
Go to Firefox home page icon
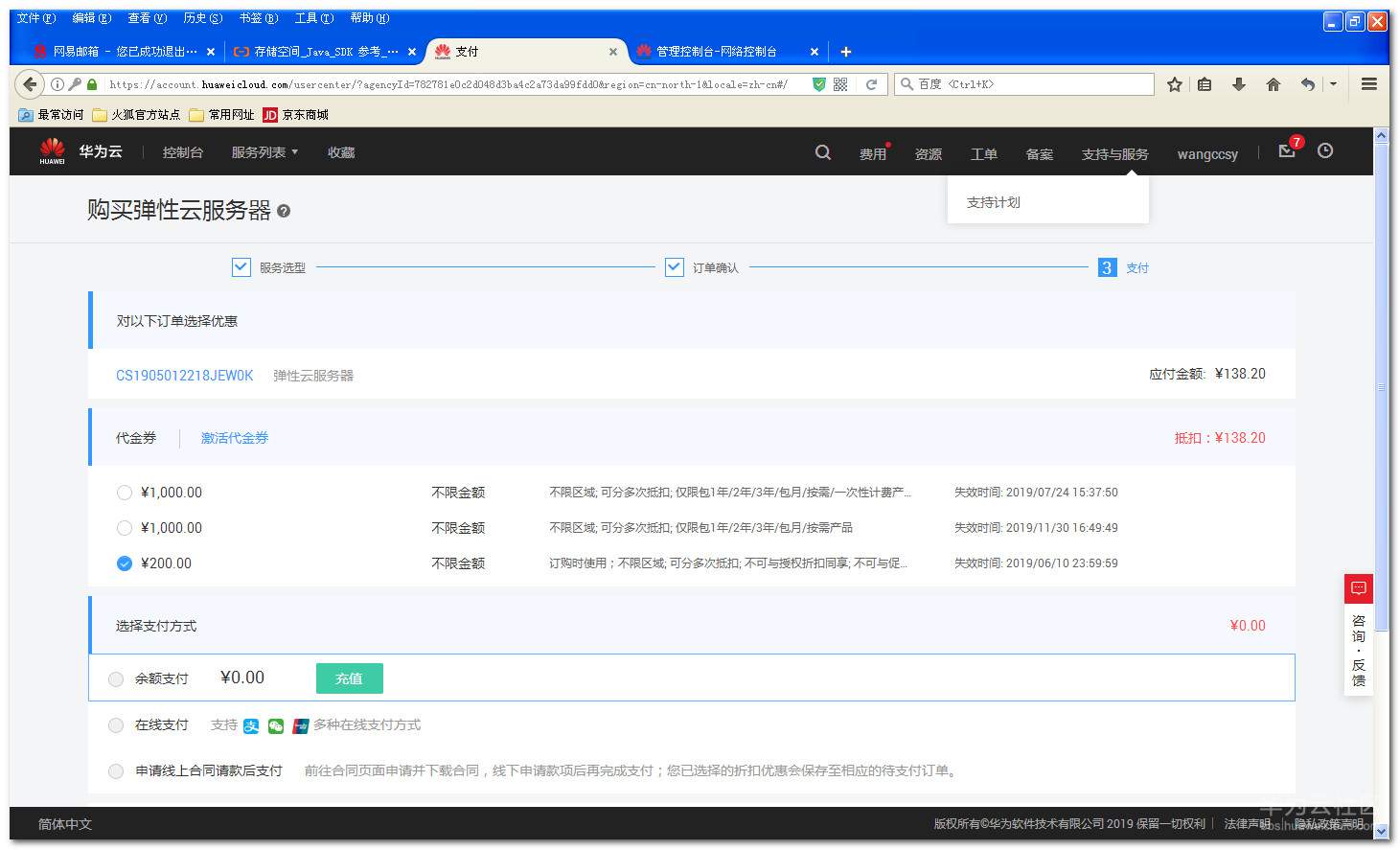(x=1273, y=84)
